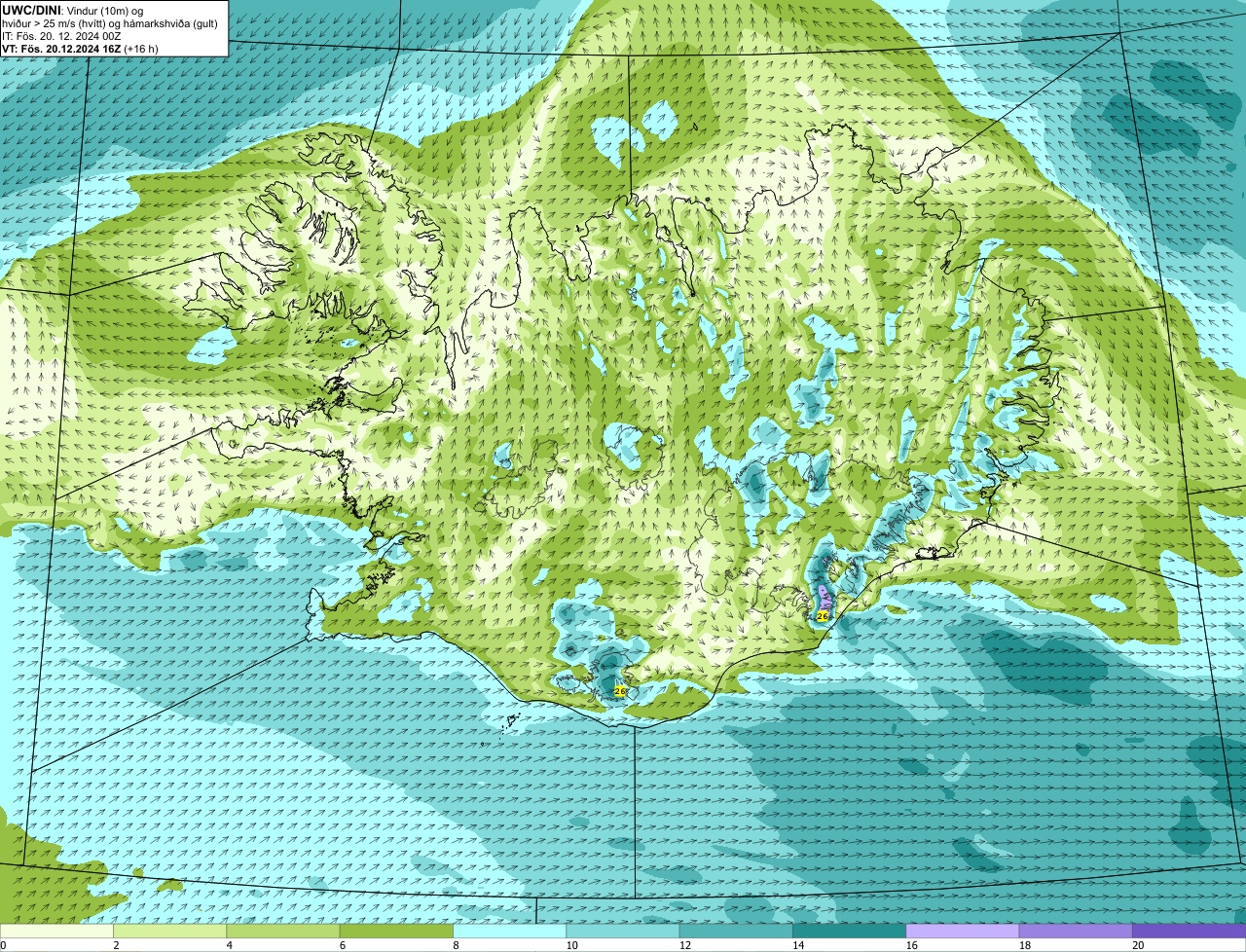This screenshot has width=1246, height=952.
Task: Select the 0–2 m/s palest color swatch
Action: [56, 931]
